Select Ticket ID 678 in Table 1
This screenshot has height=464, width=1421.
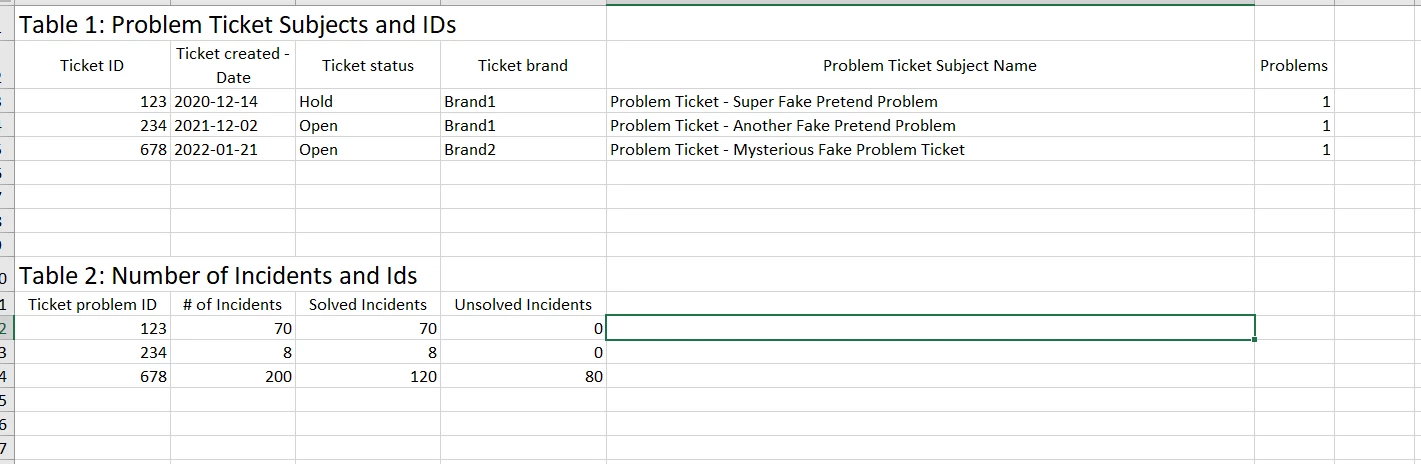[92, 150]
